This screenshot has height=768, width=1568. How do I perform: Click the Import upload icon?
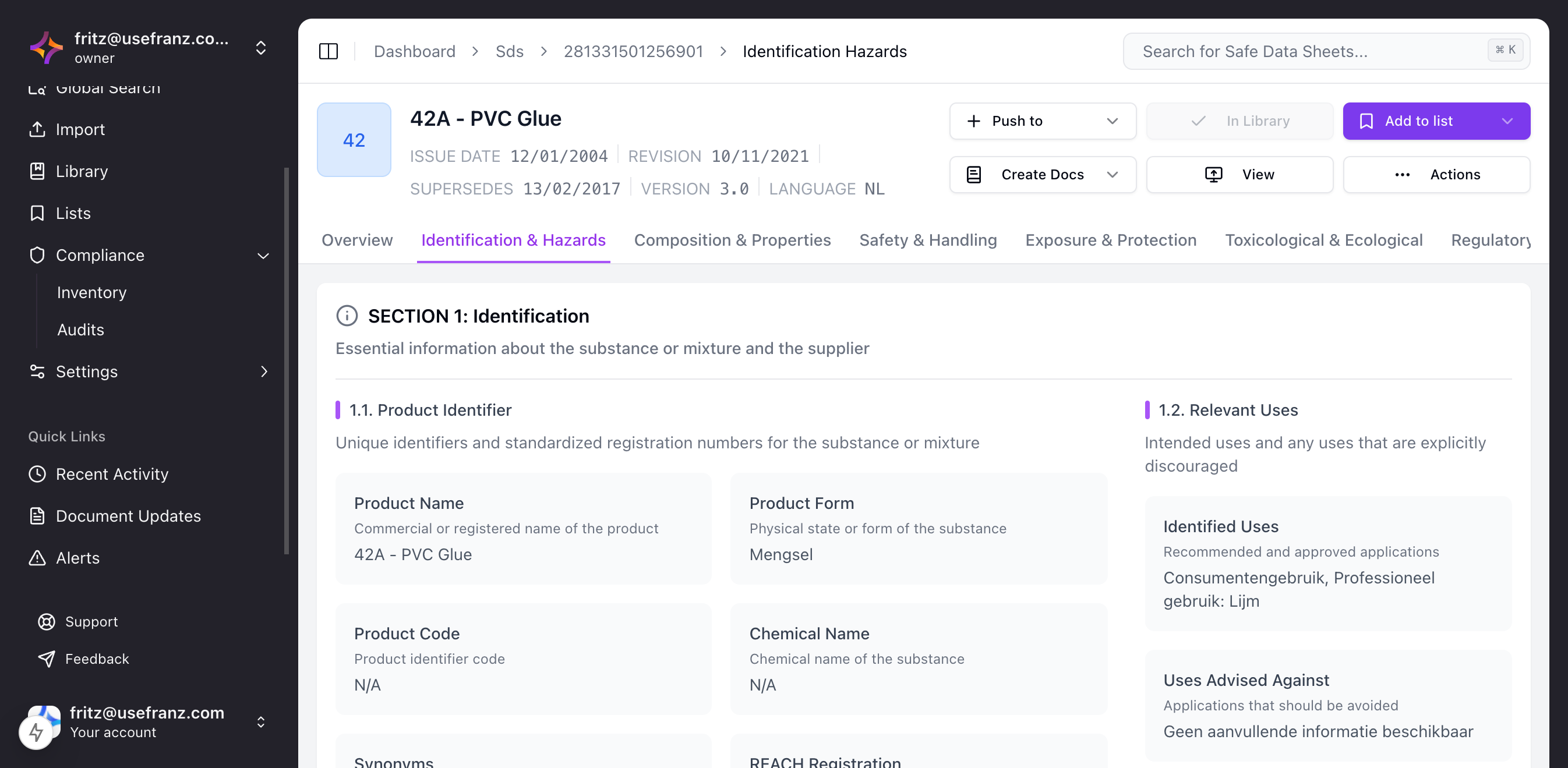(37, 129)
